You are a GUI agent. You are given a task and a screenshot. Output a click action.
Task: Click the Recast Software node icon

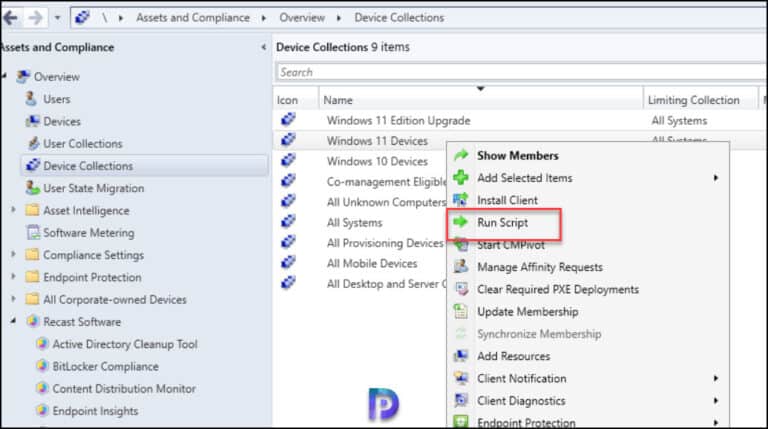coord(33,321)
